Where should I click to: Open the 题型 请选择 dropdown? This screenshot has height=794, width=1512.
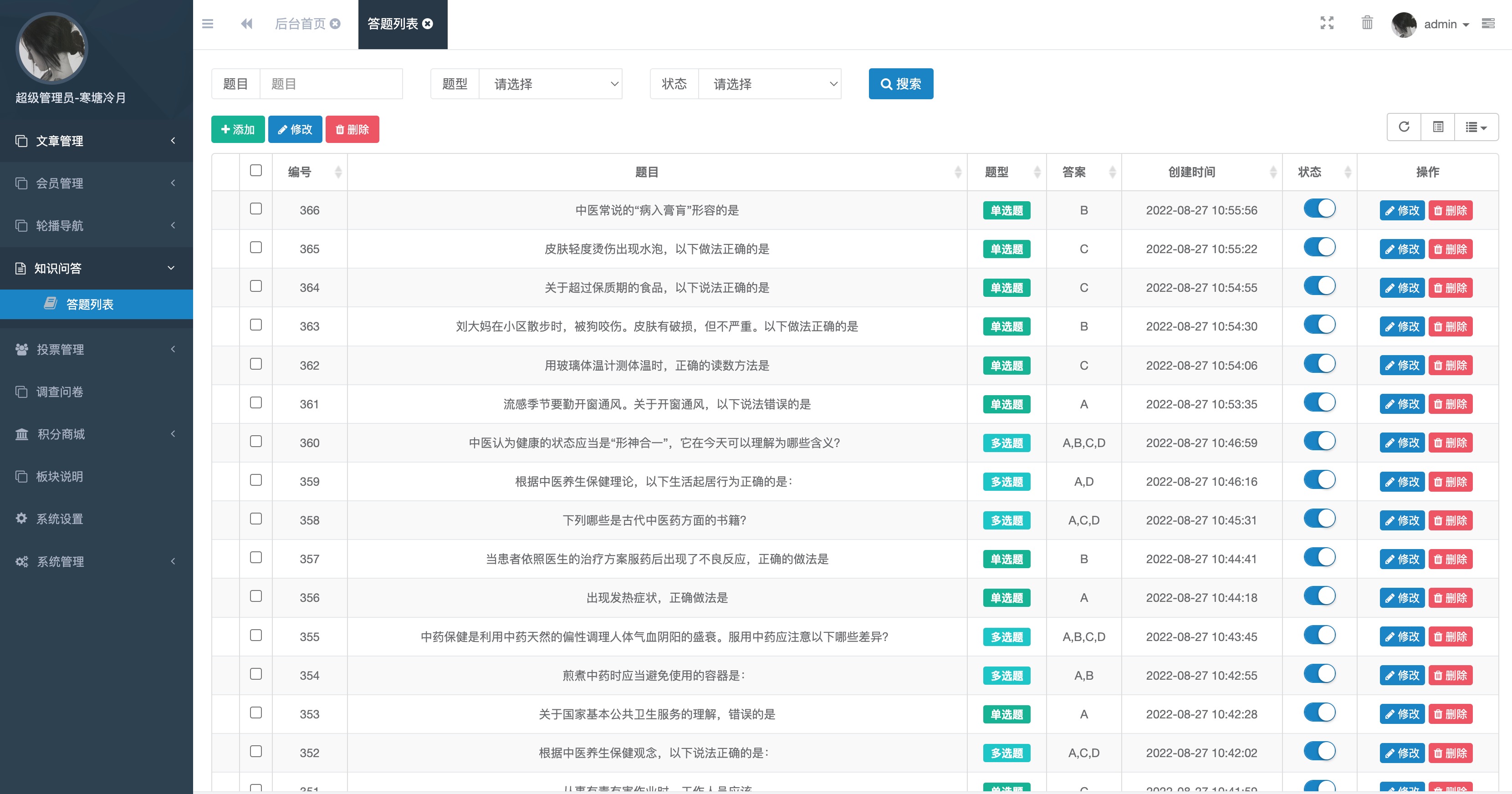(551, 84)
